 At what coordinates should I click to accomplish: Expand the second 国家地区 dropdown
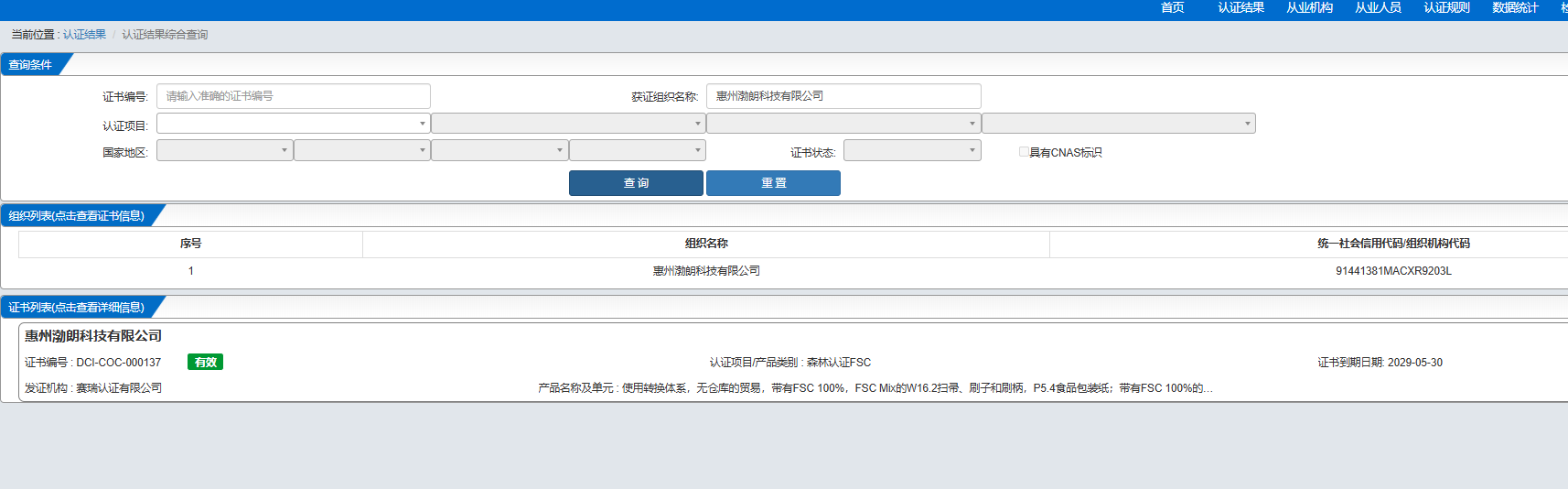[x=362, y=150]
